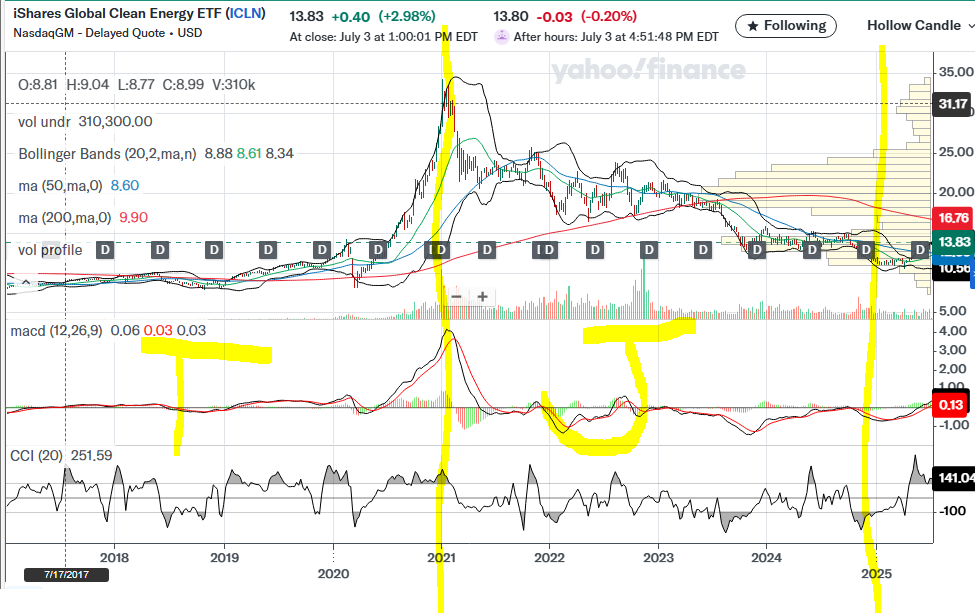The width and height of the screenshot is (975, 613).
Task: Click the I D event marker near 2021
Action: [435, 250]
